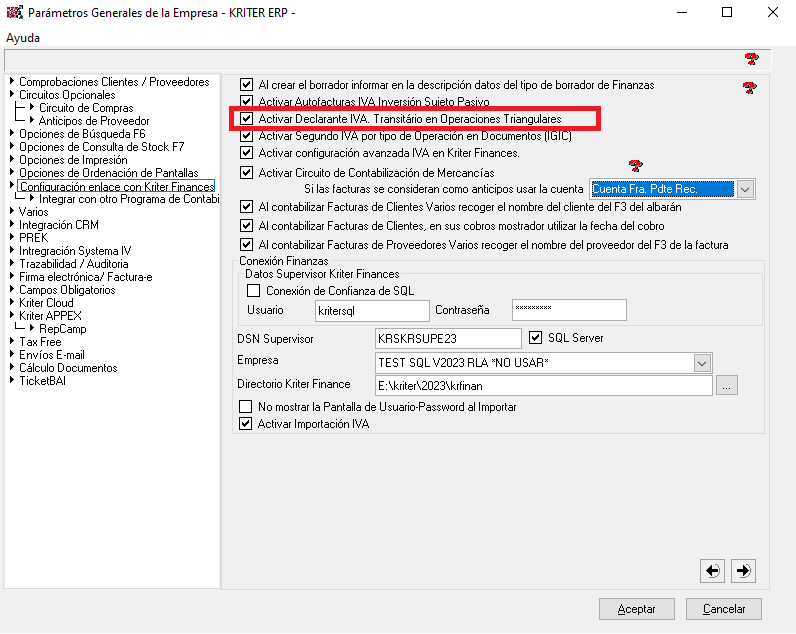
Task: Click the Contraseña password field
Action: click(569, 310)
